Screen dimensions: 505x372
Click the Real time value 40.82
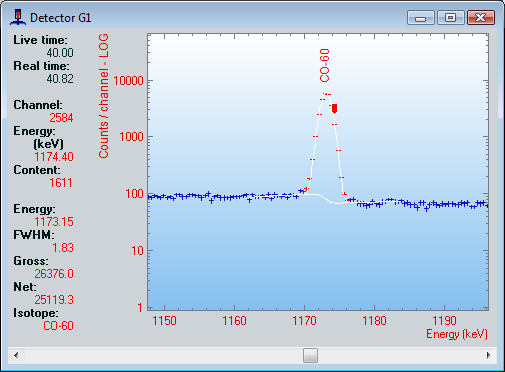pyautogui.click(x=60, y=79)
